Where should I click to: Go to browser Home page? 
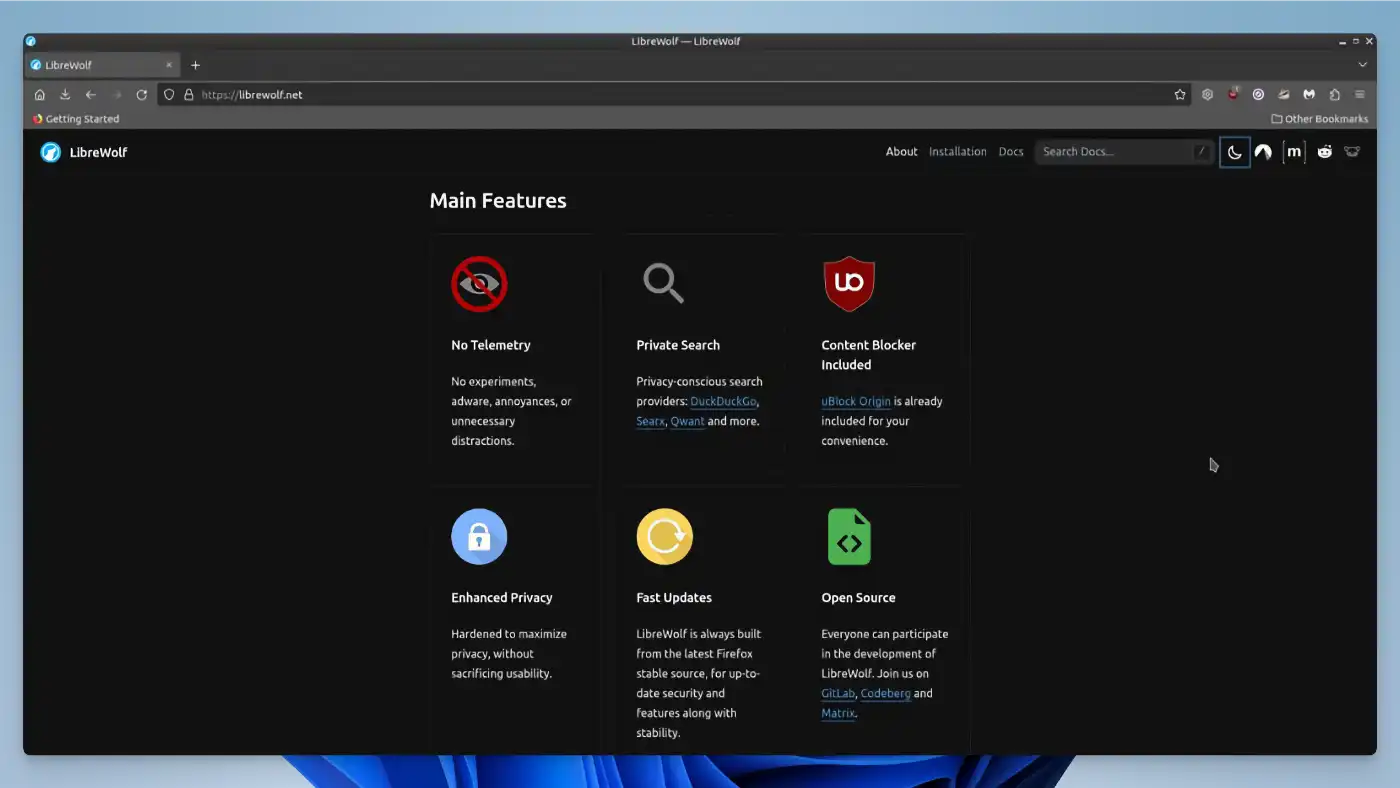point(40,95)
